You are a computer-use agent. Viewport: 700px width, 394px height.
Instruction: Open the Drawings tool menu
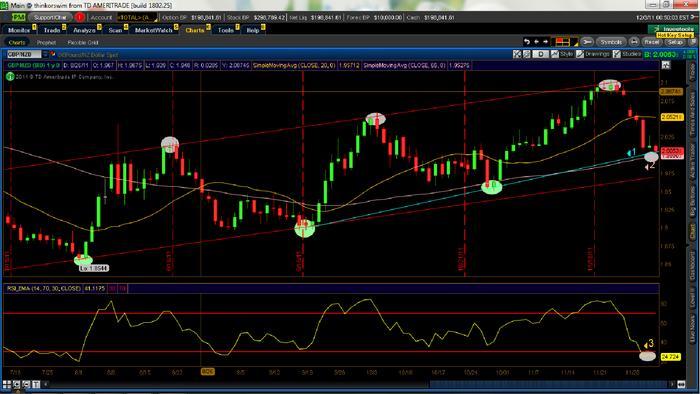point(593,54)
